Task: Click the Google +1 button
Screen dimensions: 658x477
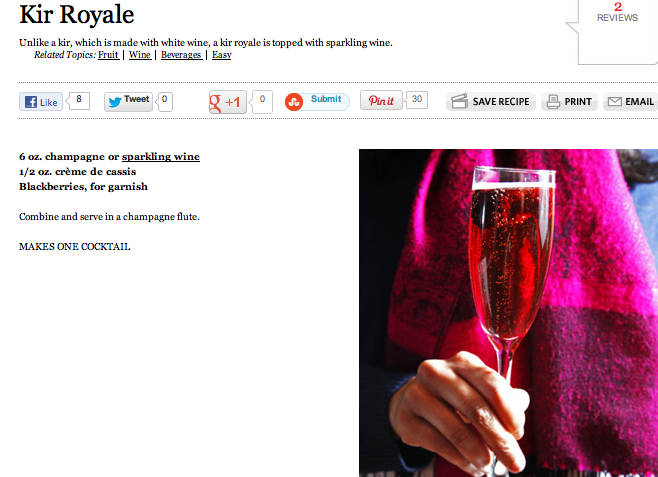Action: (228, 102)
